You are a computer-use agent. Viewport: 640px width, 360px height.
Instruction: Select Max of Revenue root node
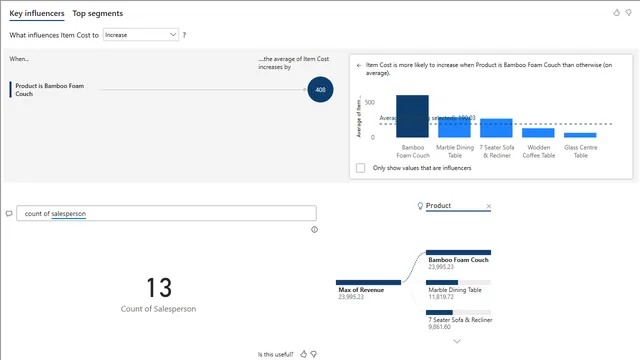[368, 290]
